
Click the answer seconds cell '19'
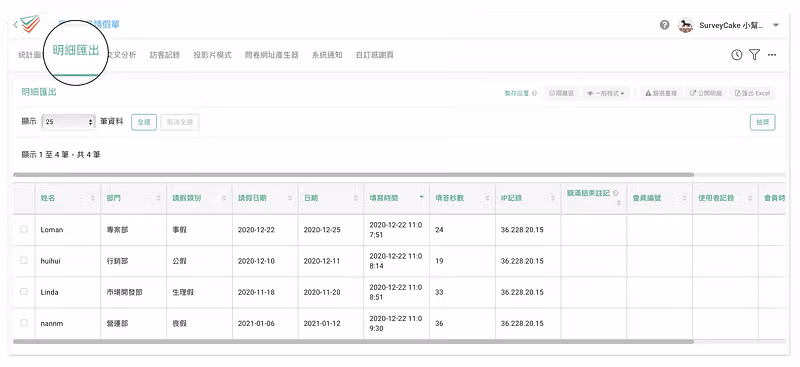(x=439, y=261)
